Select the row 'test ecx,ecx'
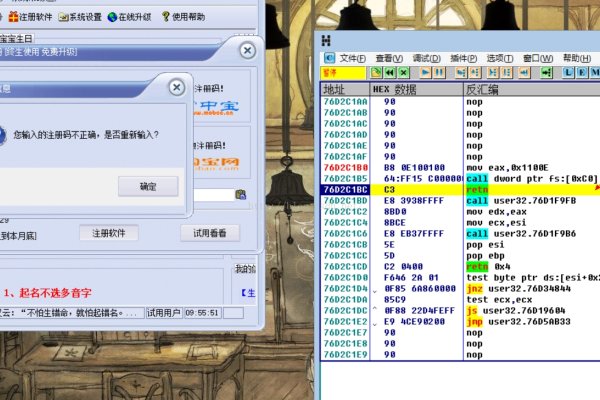 [460, 299]
